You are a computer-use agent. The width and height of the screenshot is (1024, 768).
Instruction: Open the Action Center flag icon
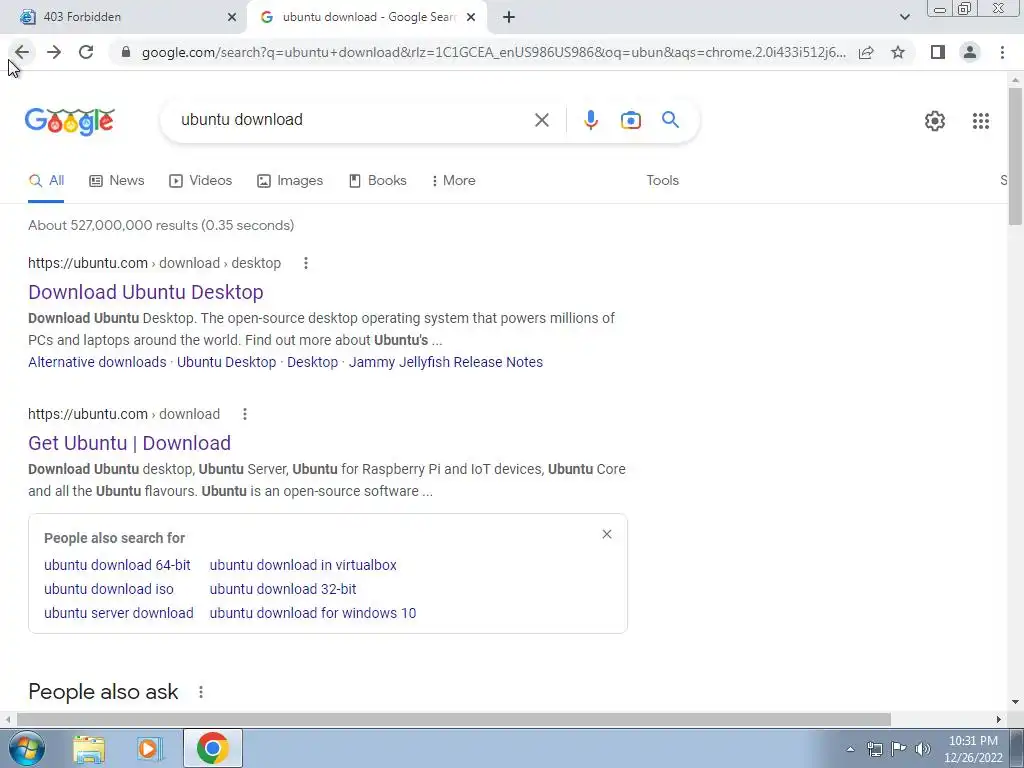899,749
